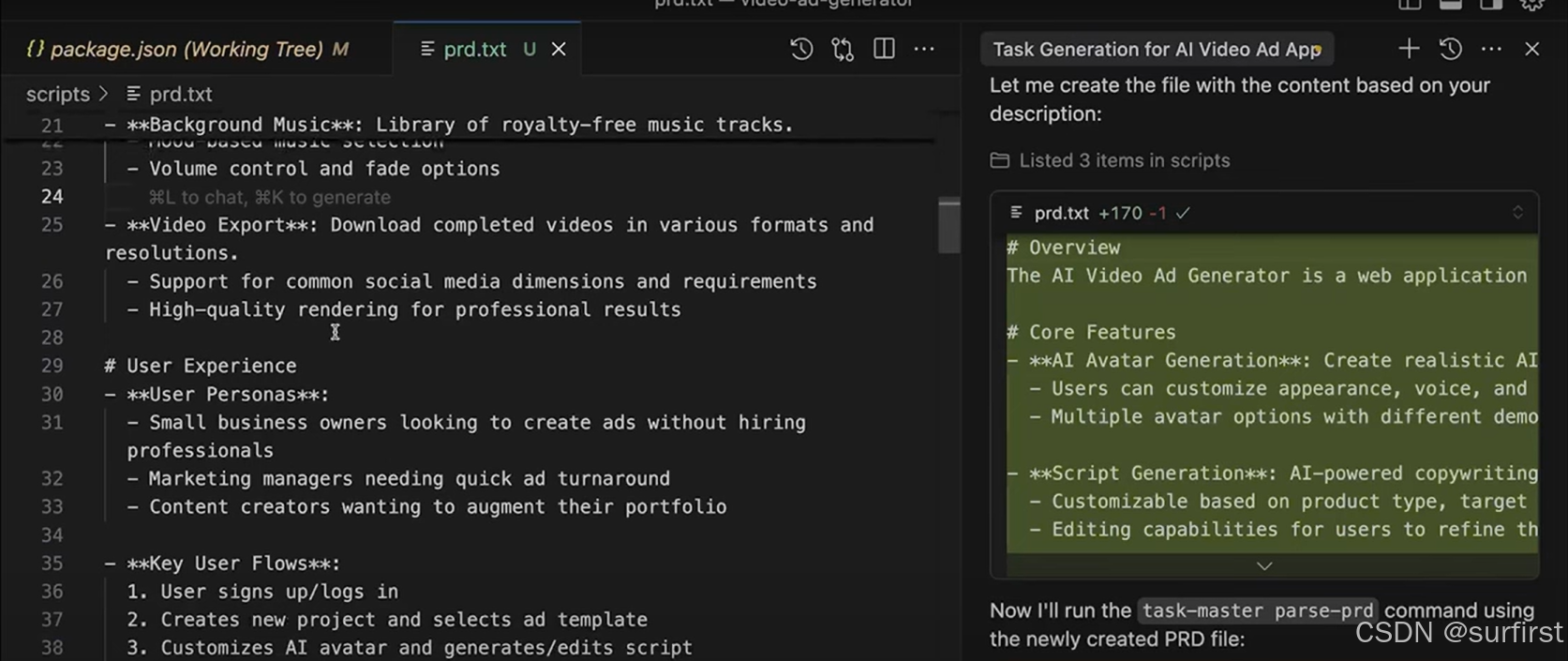Image resolution: width=1568 pixels, height=661 pixels.
Task: Click the open changes compare icon
Action: (843, 49)
